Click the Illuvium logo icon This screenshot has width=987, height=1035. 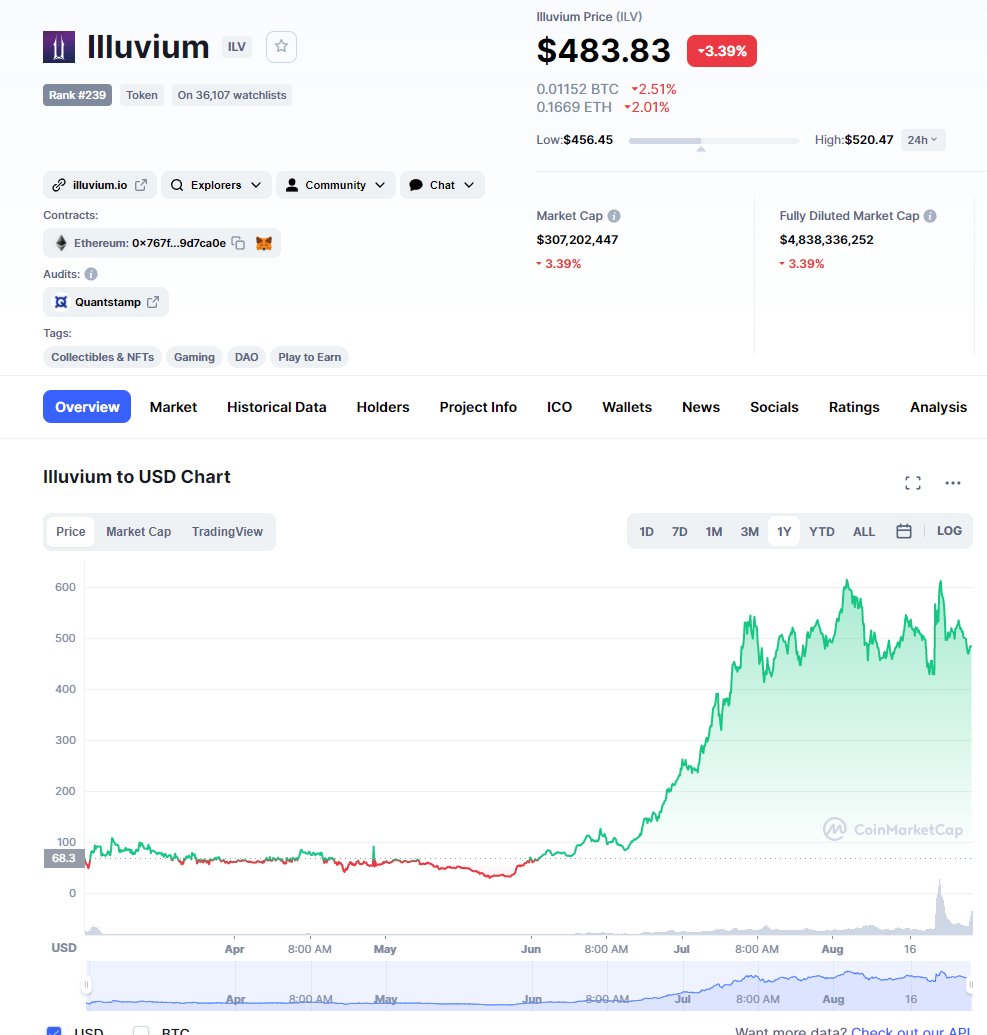coord(59,47)
